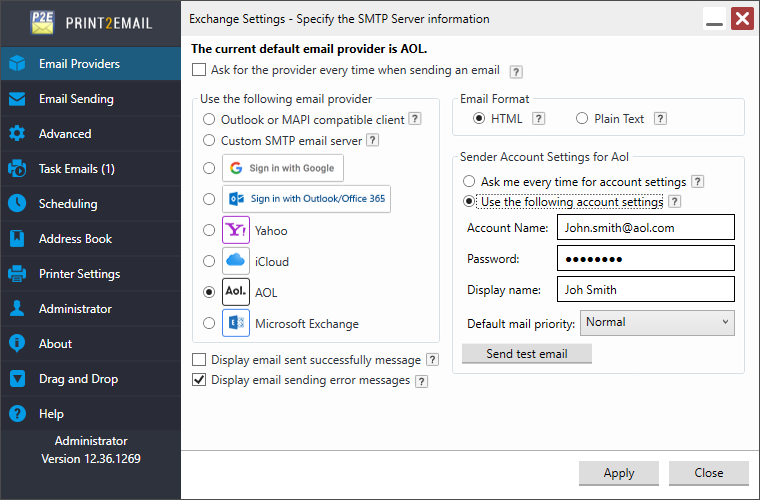Enable asking for provider every time

(x=199, y=70)
